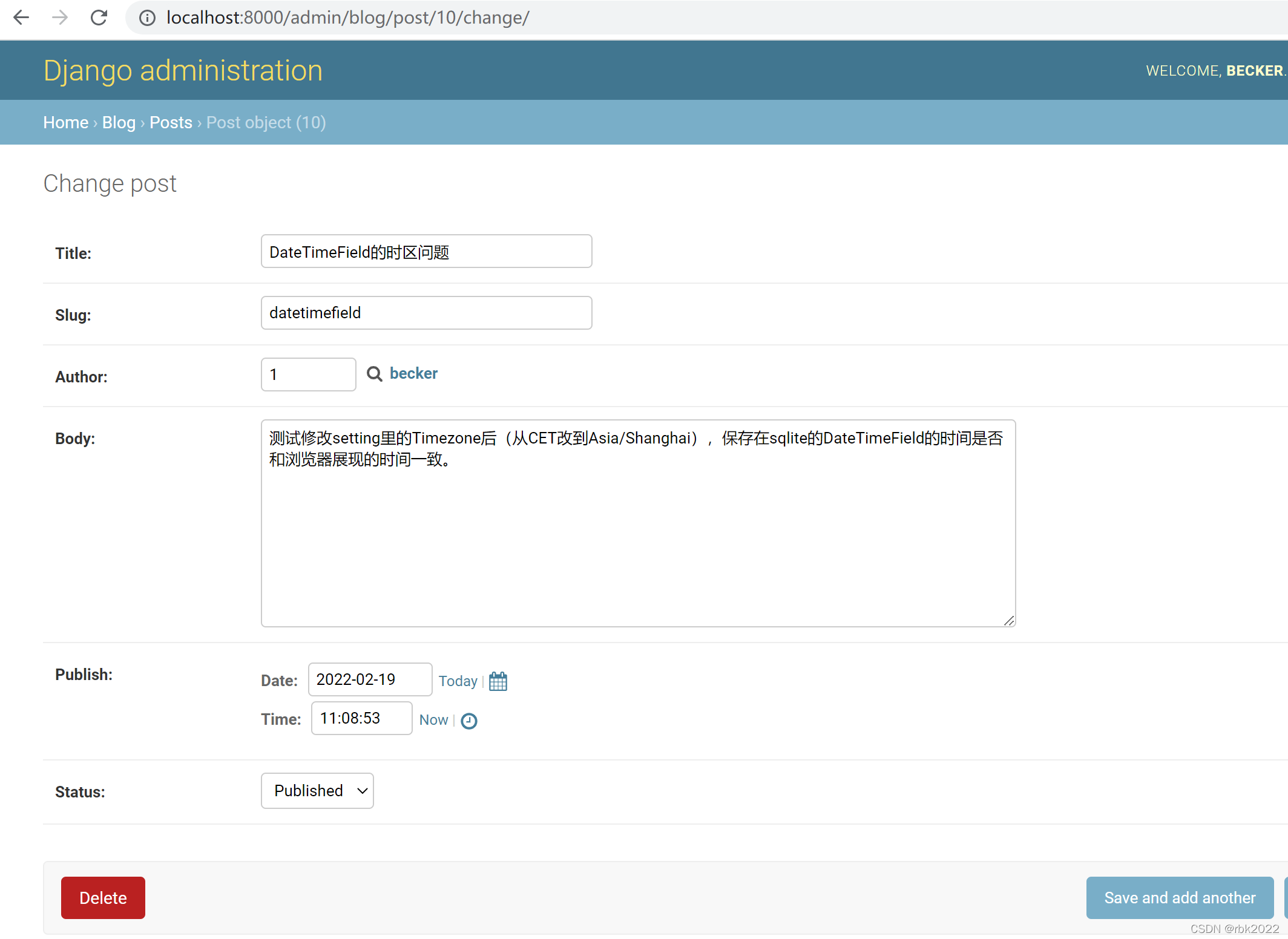Open the clock time picker icon

[469, 721]
